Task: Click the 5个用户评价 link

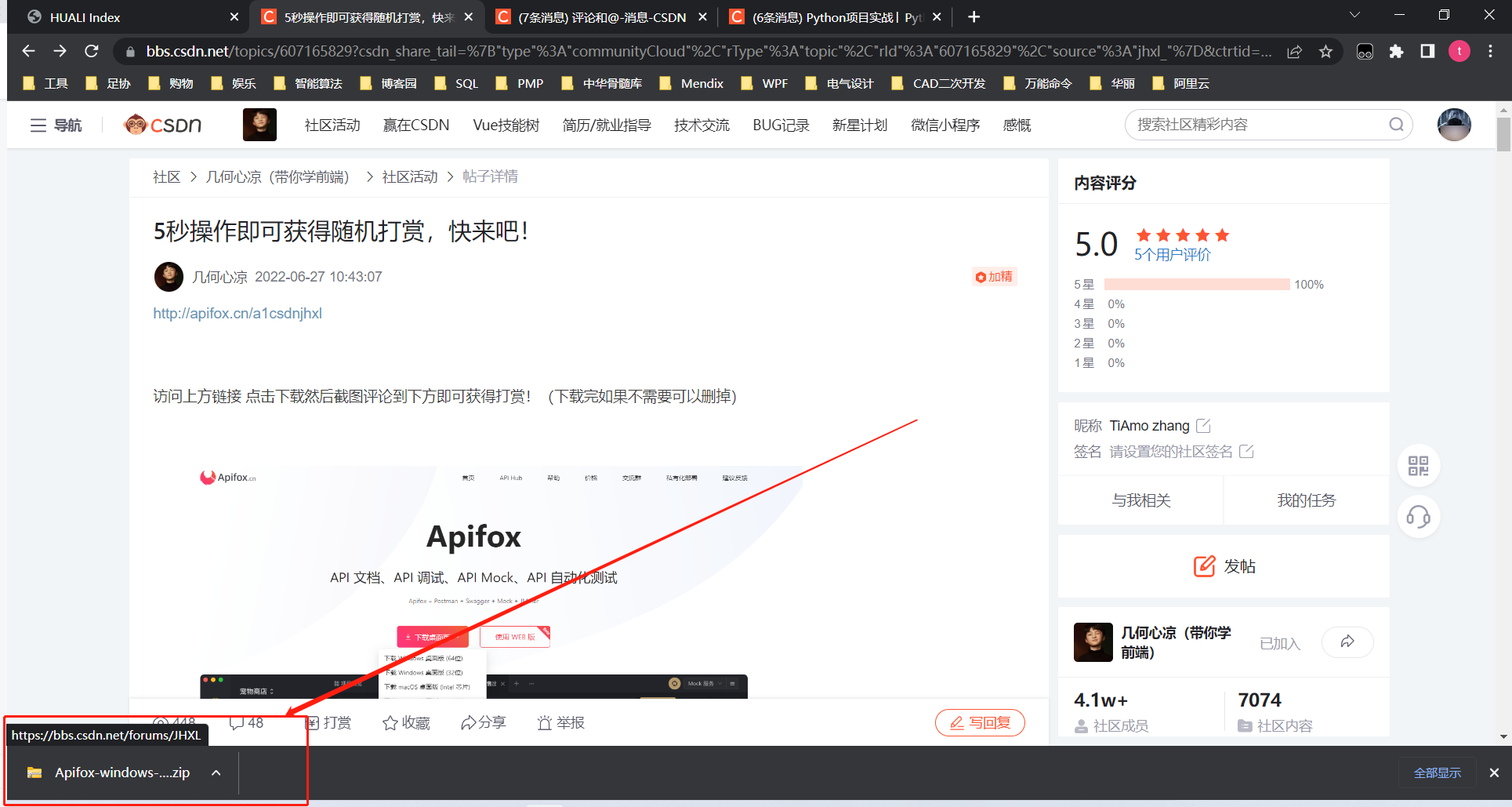Action: (x=1173, y=255)
